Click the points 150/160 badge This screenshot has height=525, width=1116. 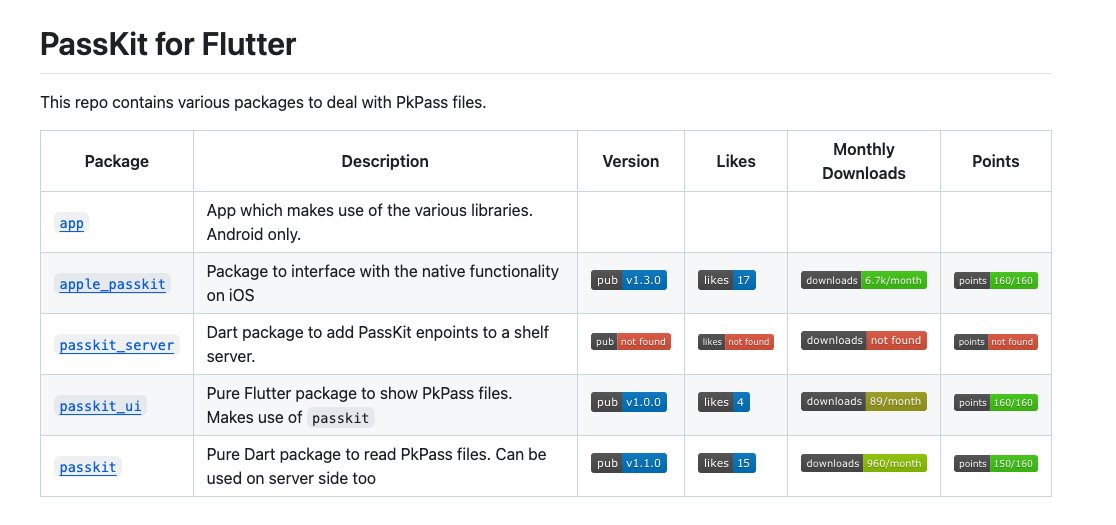click(996, 464)
